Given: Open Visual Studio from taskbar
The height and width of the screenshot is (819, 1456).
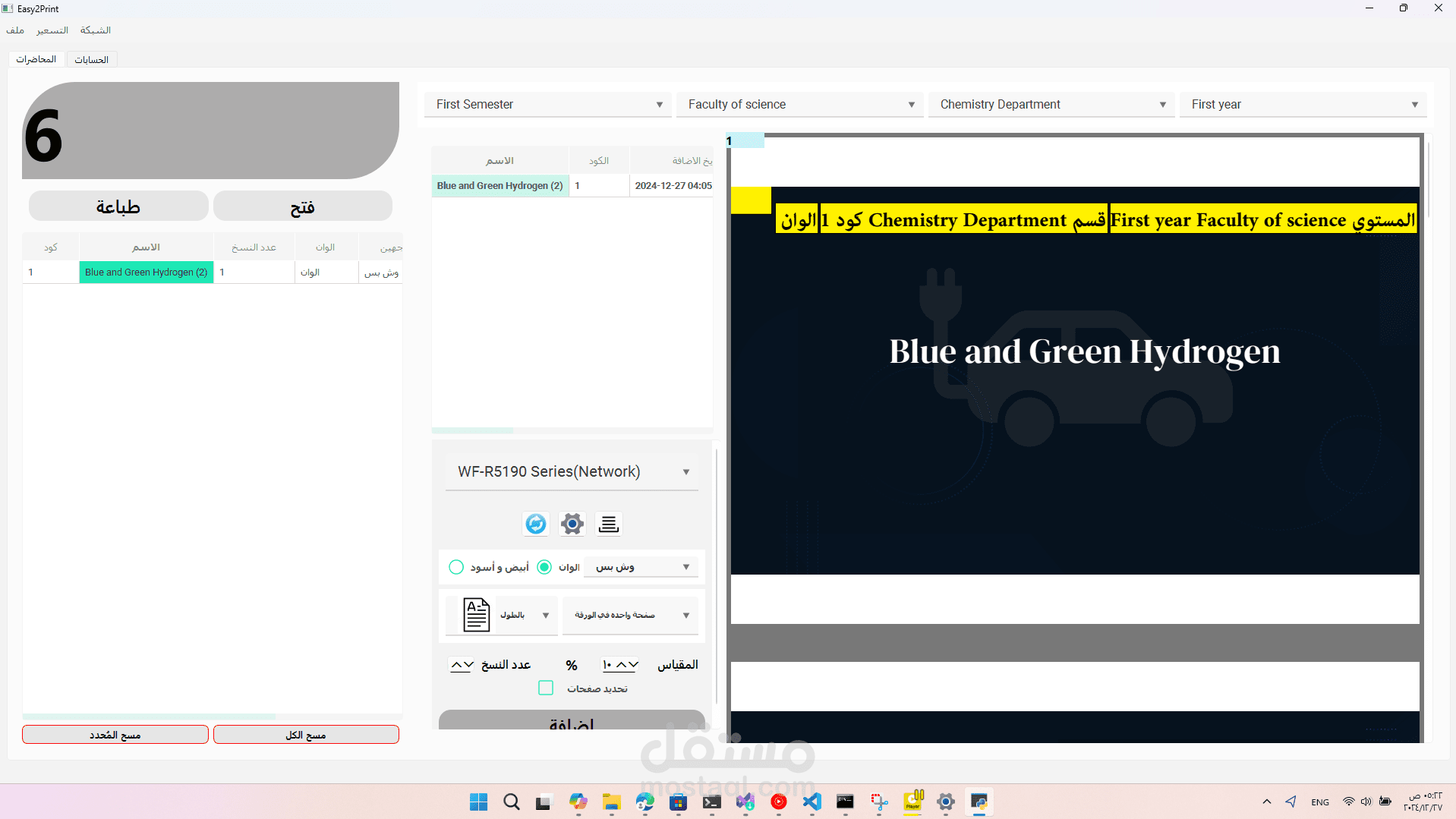Looking at the screenshot, I should (x=745, y=802).
